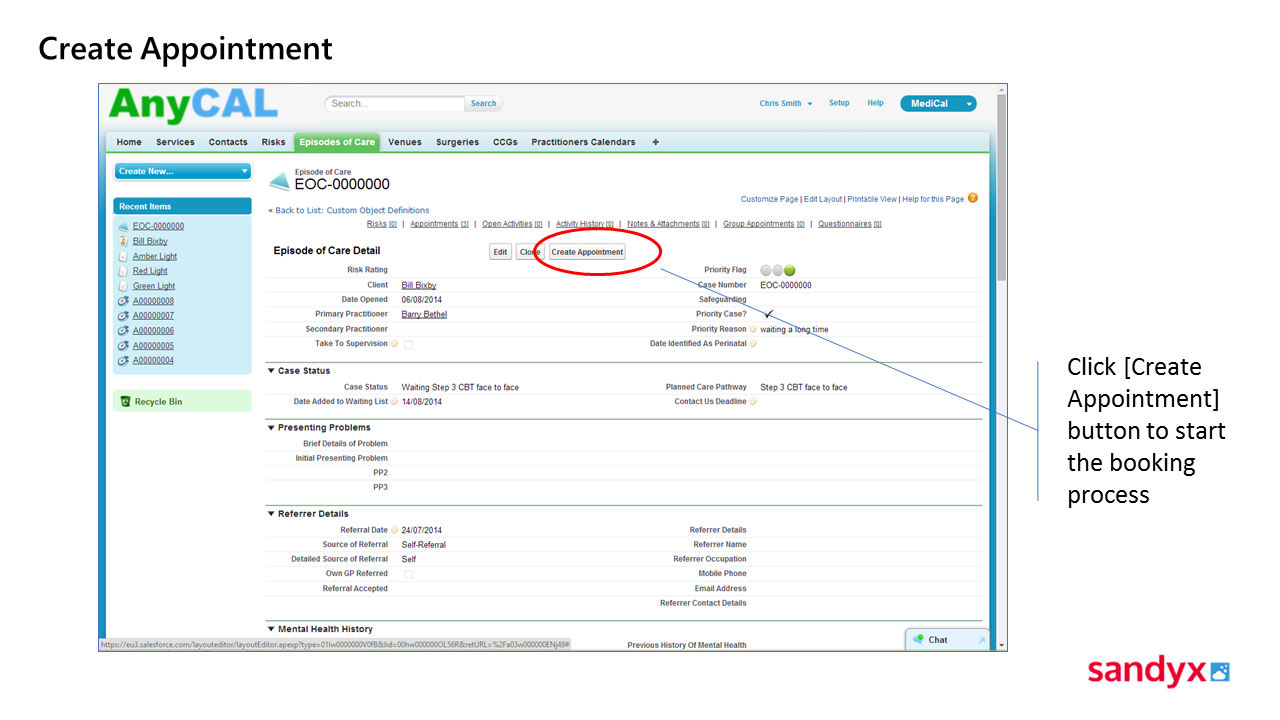Collapse the Presenting Problems section
Image resolution: width=1280 pixels, height=720 pixels.
coord(271,428)
